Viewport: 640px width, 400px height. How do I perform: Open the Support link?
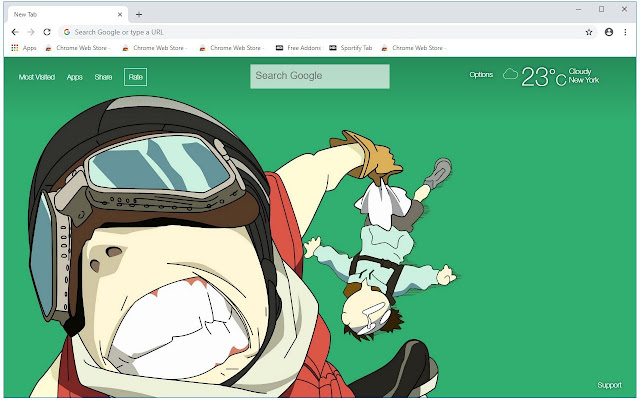tap(609, 385)
